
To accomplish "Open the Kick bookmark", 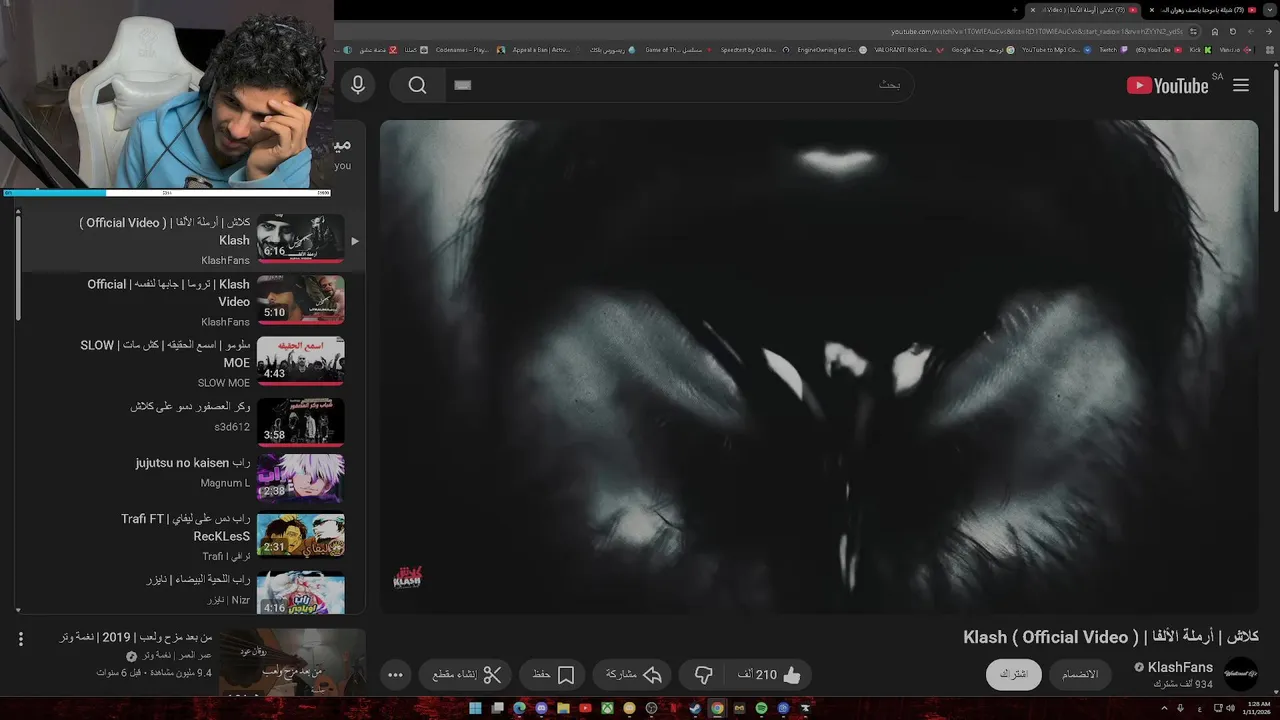I will pos(1200,50).
